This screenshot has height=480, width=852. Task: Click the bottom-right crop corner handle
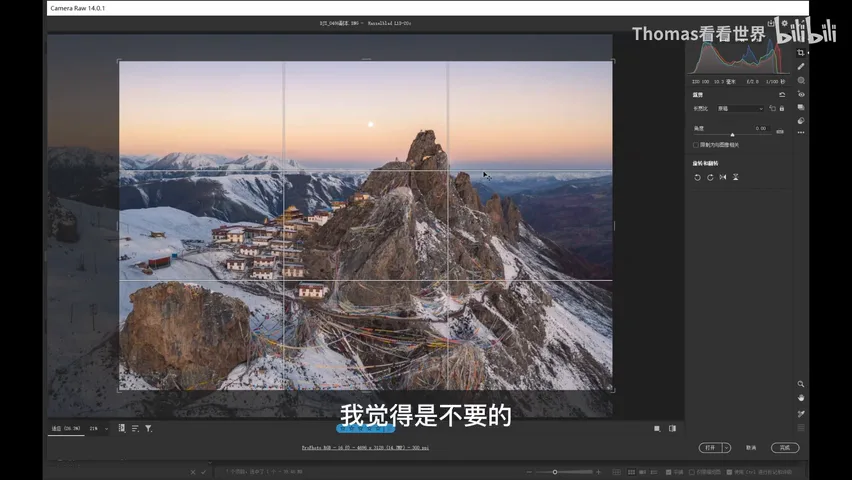[x=612, y=389]
